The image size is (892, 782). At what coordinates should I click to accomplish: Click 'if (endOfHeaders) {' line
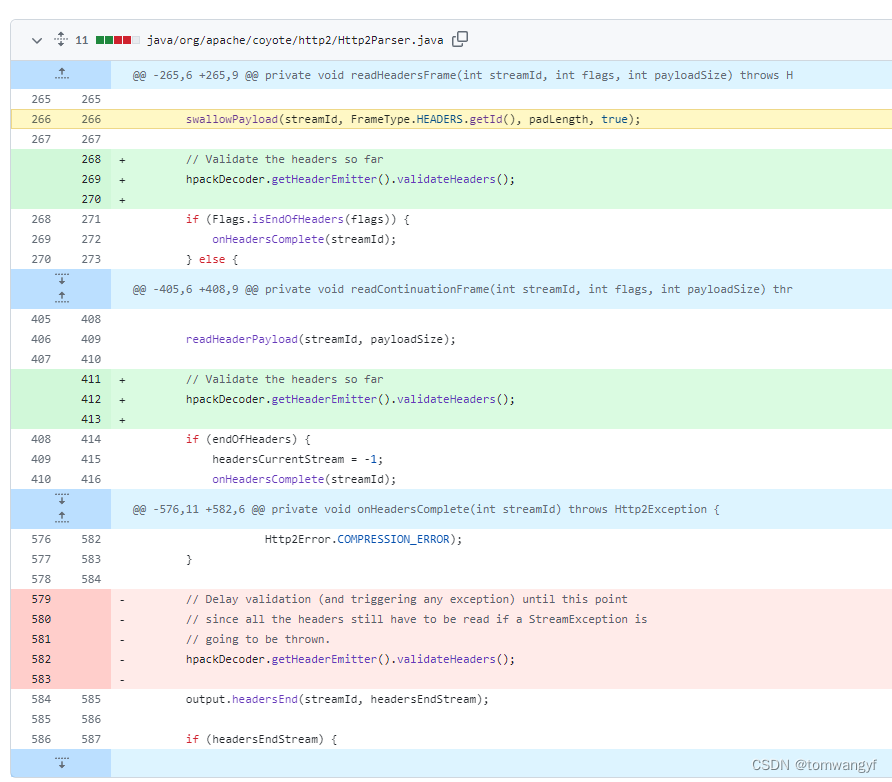pyautogui.click(x=248, y=440)
